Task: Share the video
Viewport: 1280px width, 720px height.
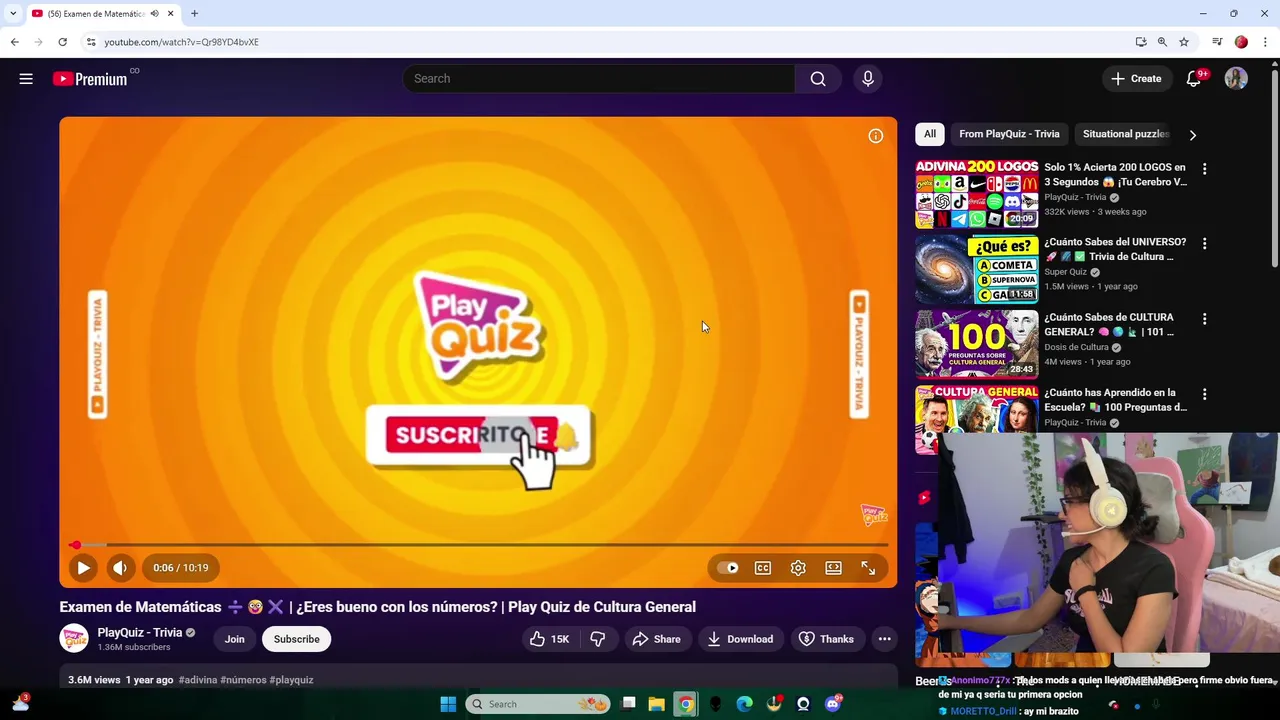Action: click(x=657, y=639)
